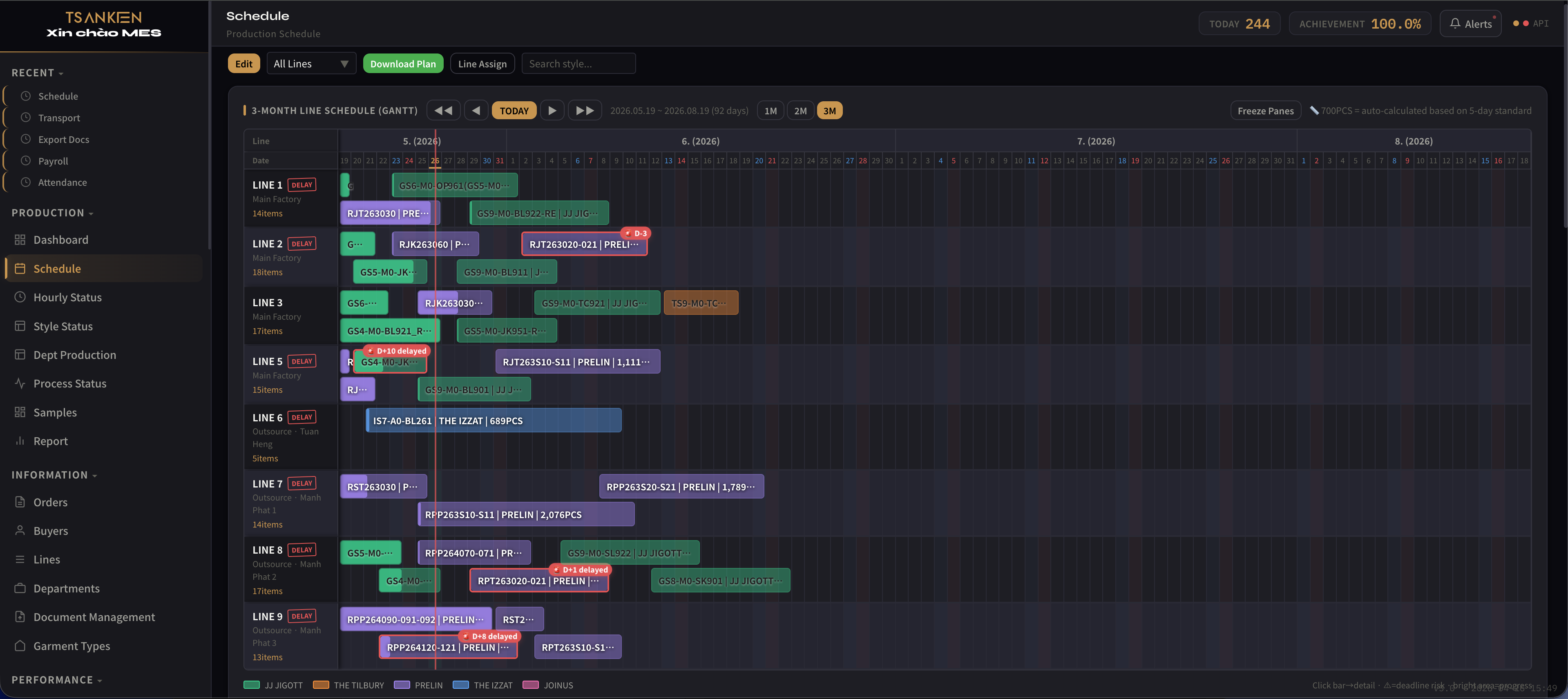Image resolution: width=1568 pixels, height=699 pixels.
Task: Click the Edit button
Action: [243, 64]
